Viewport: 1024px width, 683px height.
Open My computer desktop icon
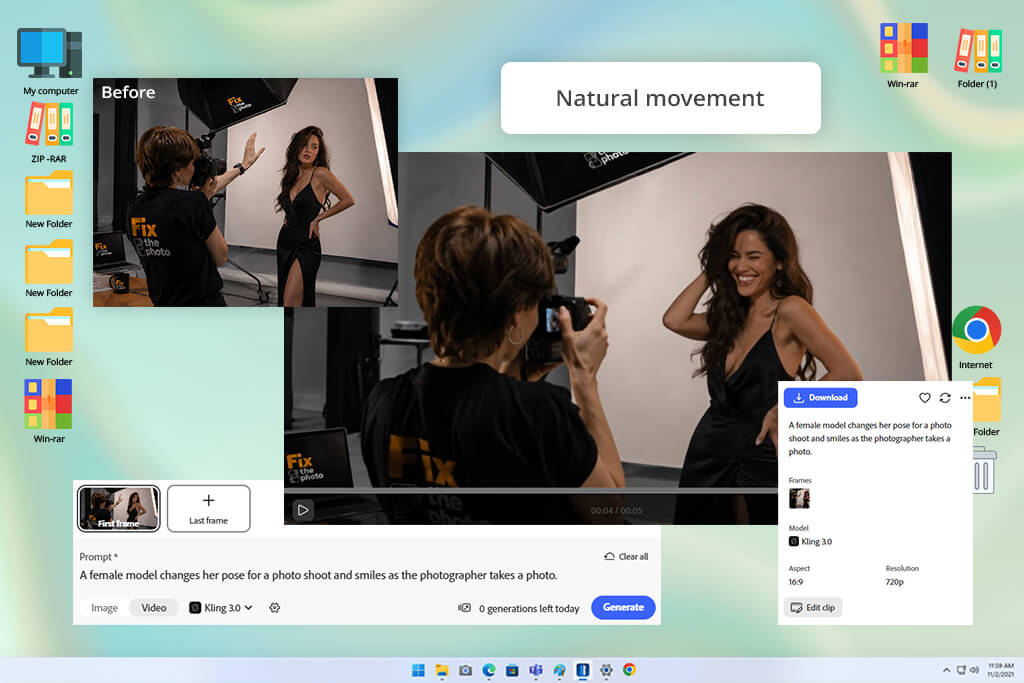point(50,61)
